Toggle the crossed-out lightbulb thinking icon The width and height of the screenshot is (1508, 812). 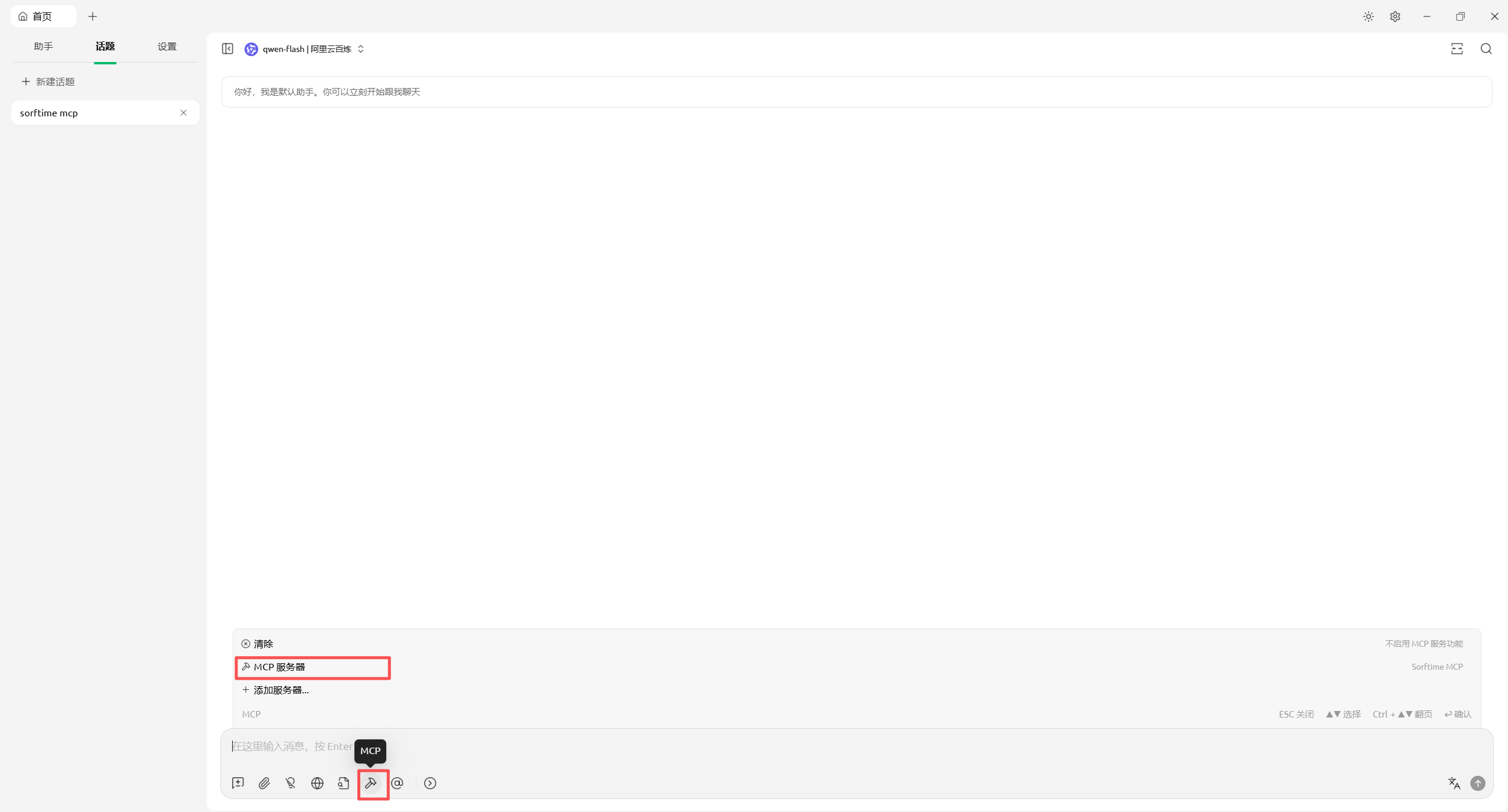coord(291,783)
